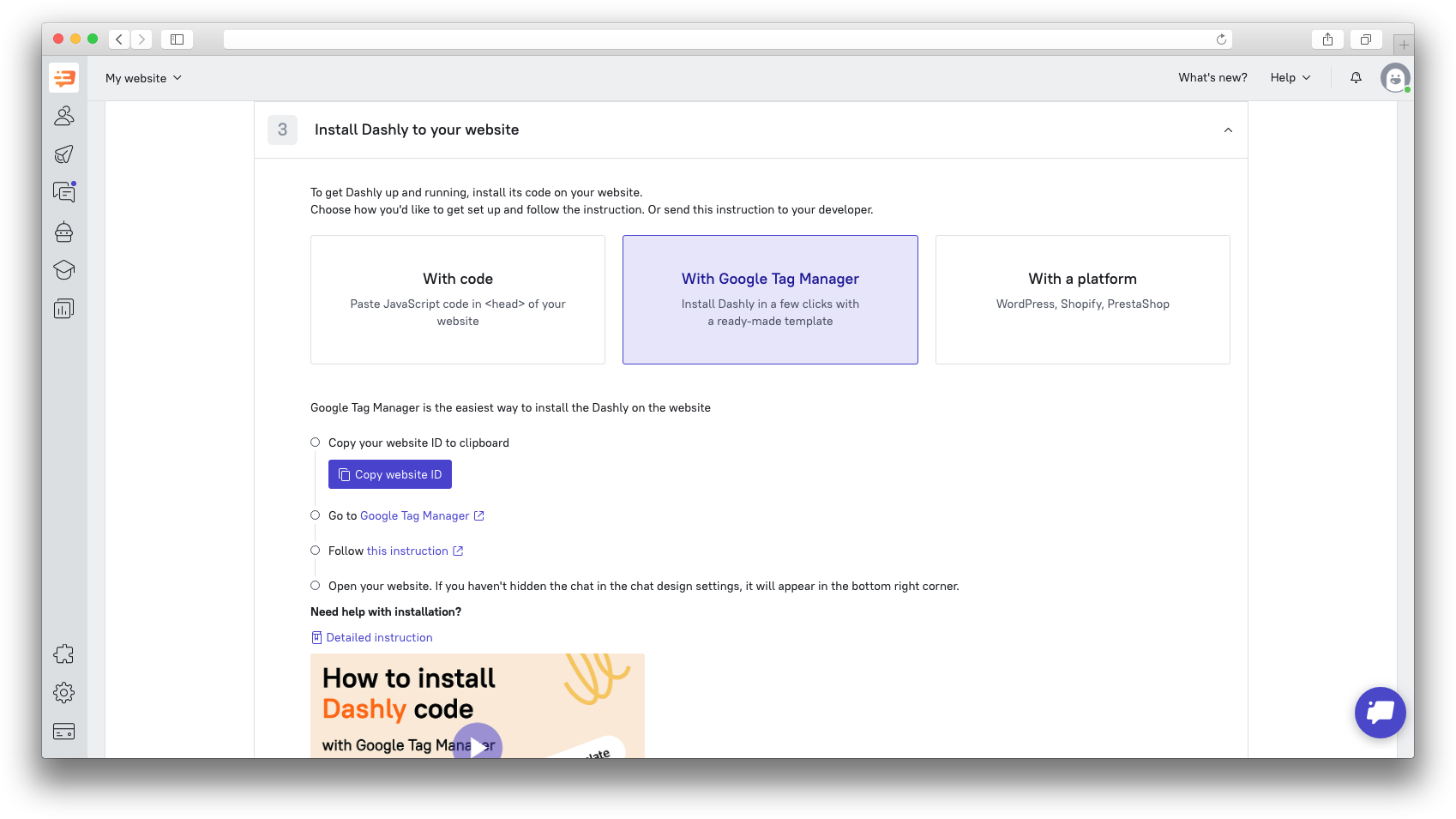Expand the Help dropdown menu
The height and width of the screenshot is (819, 1456).
coord(1291,78)
